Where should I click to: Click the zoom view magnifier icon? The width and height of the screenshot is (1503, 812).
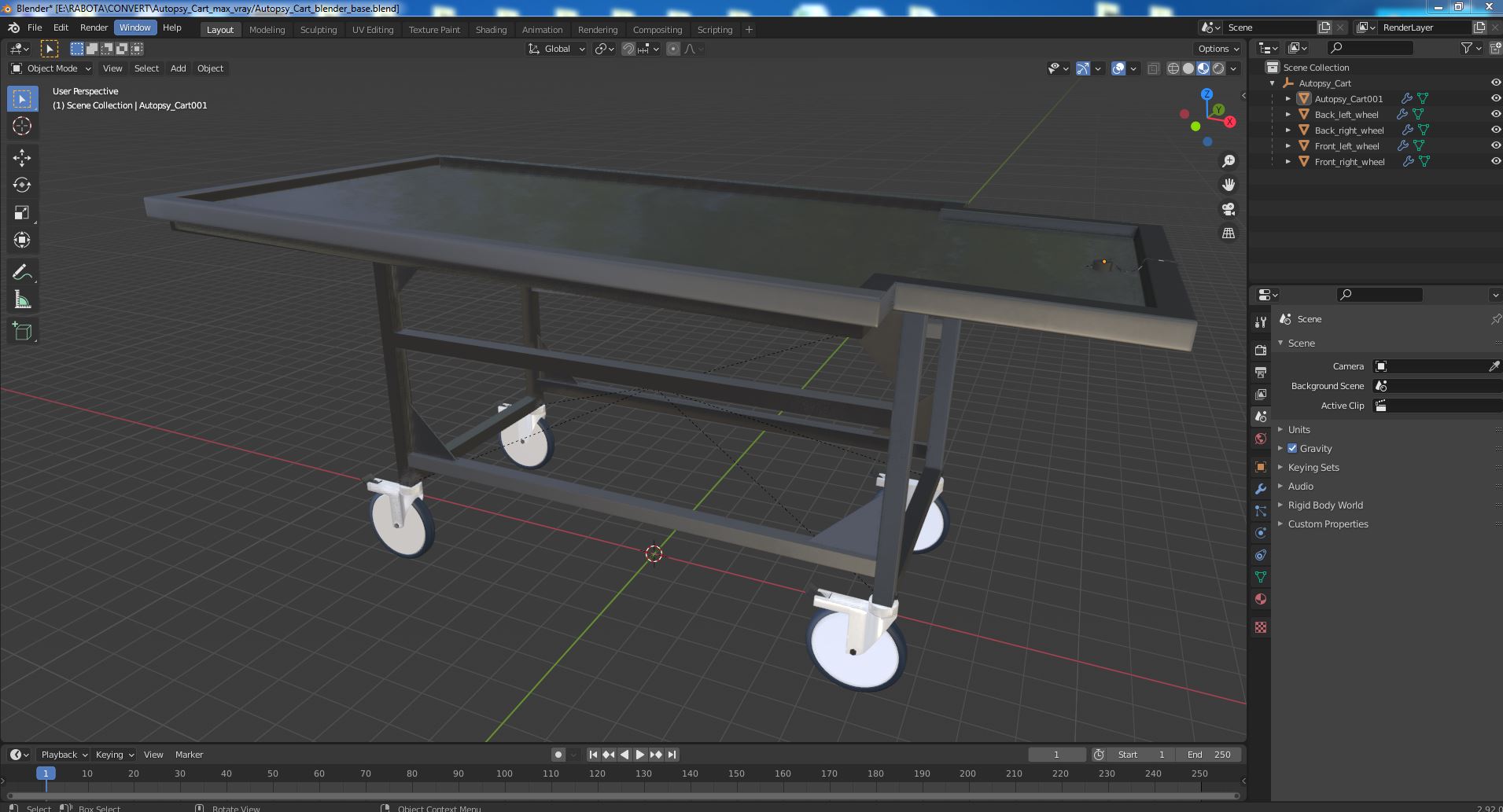1228,161
